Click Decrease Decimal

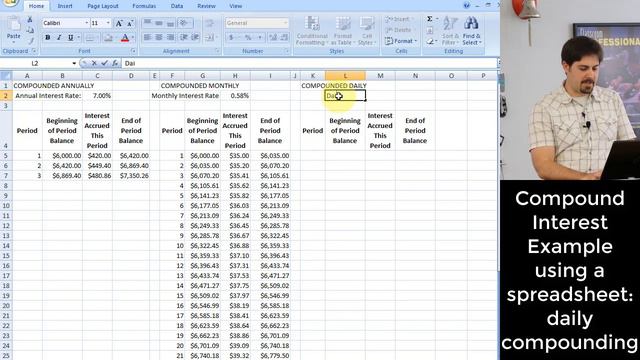pyautogui.click(x=284, y=38)
